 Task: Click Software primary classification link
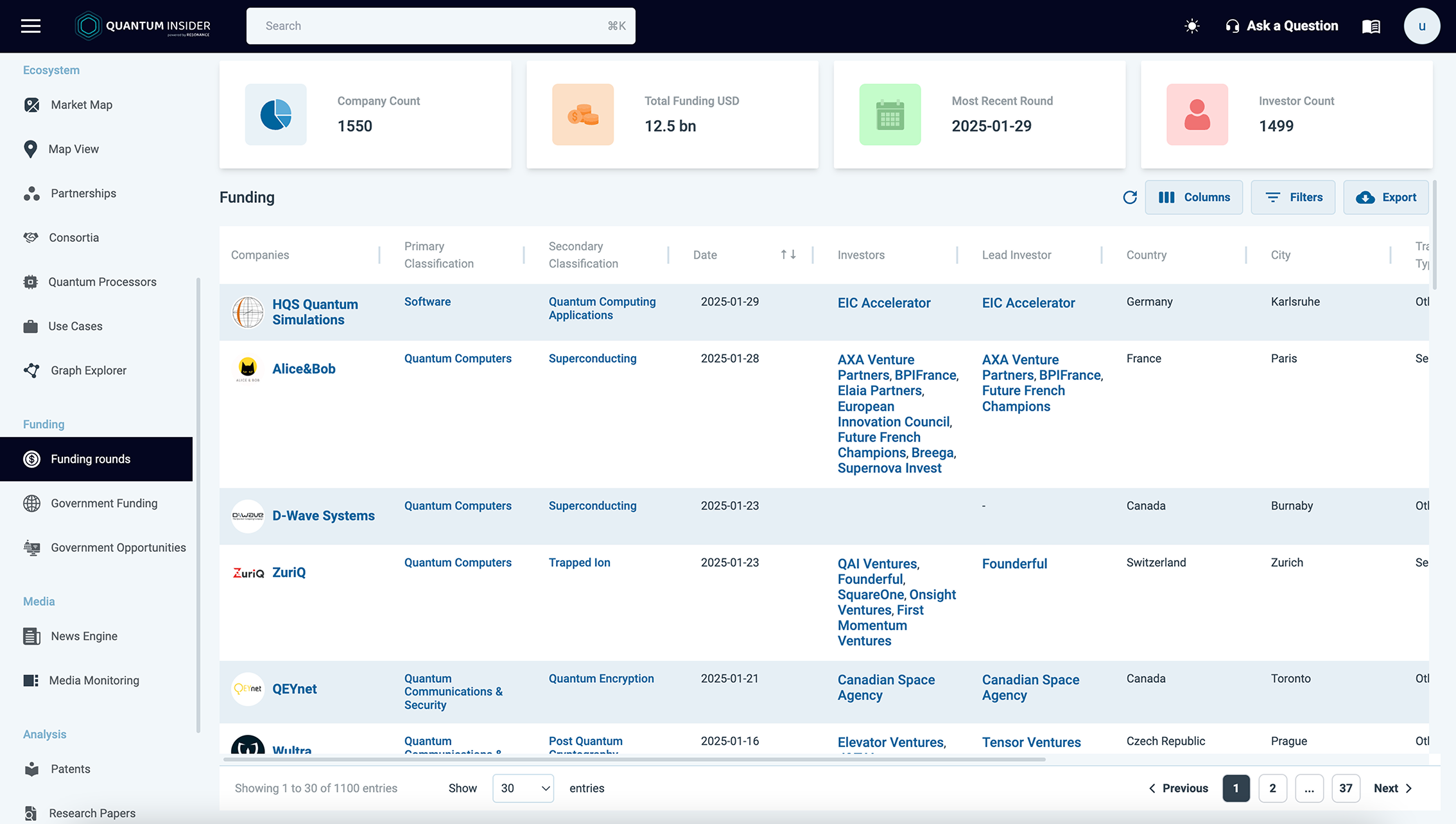(428, 302)
